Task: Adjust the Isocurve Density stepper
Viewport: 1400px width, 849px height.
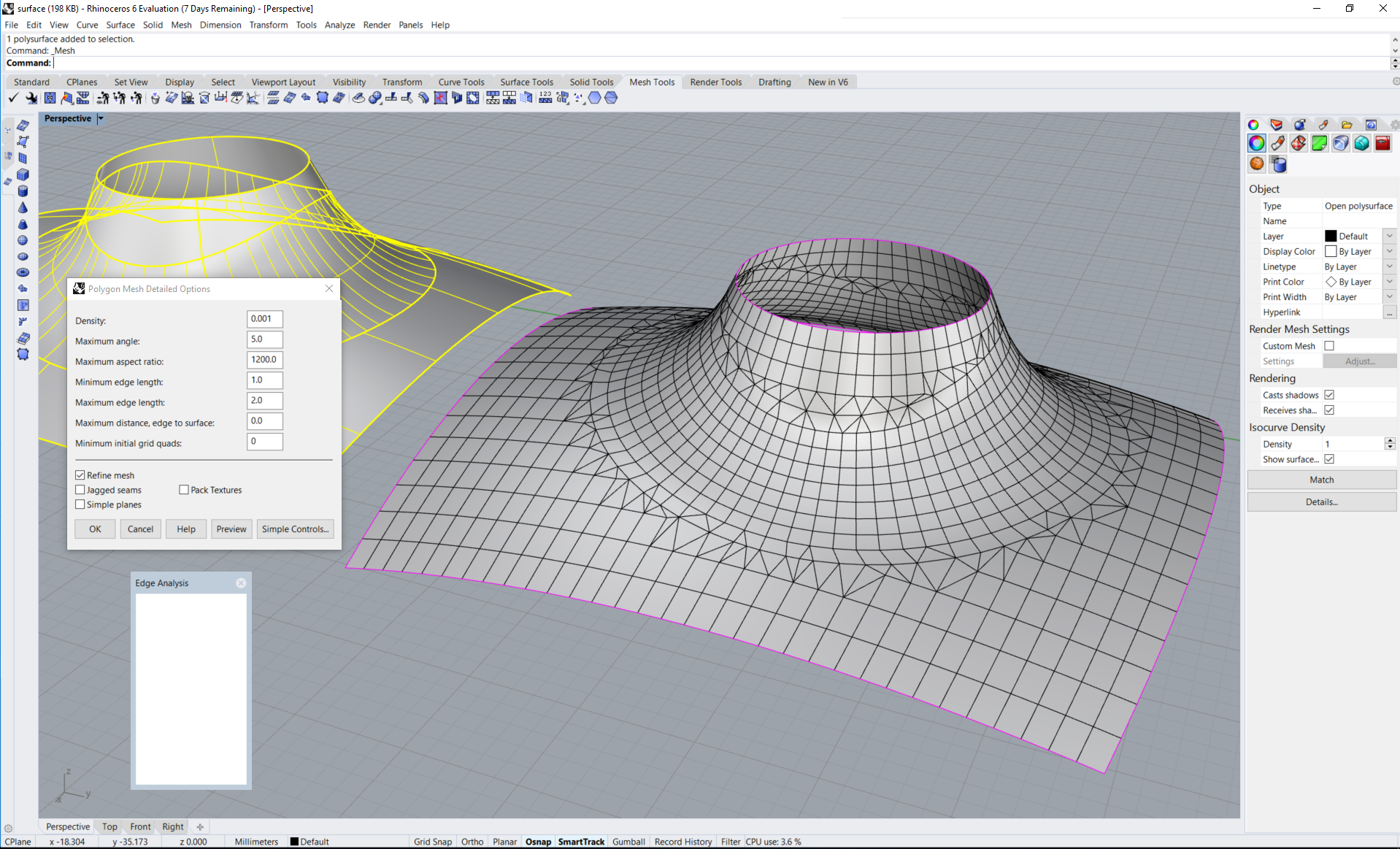Action: [x=1390, y=444]
